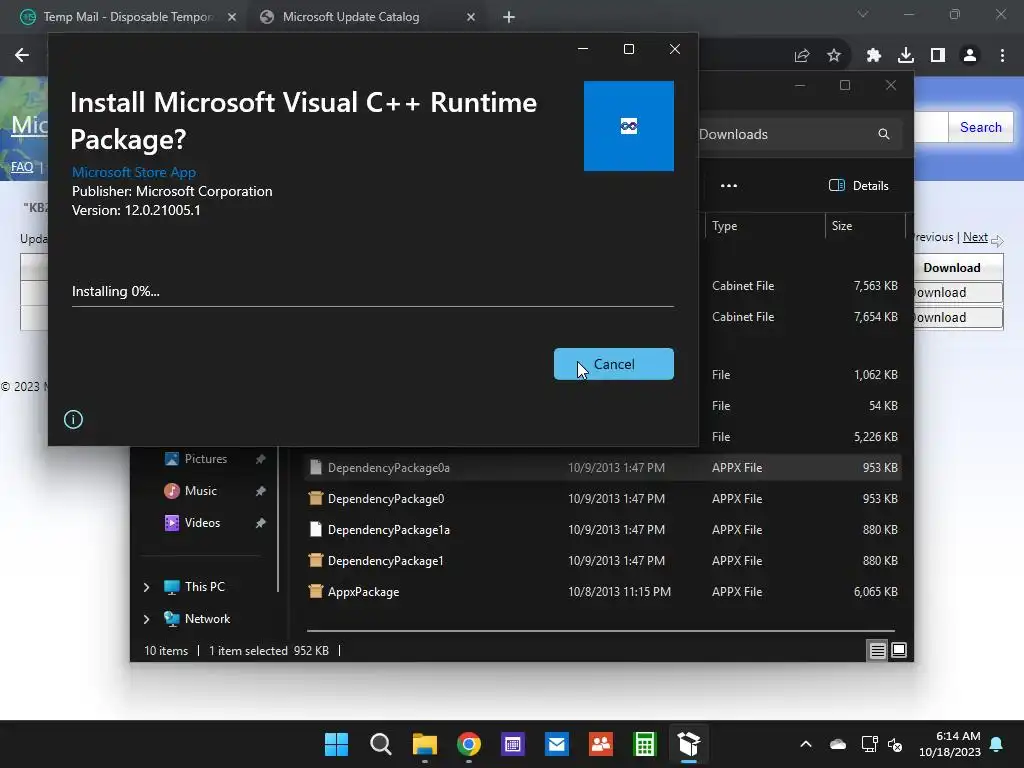Close the Temp Mail tab

(232, 18)
